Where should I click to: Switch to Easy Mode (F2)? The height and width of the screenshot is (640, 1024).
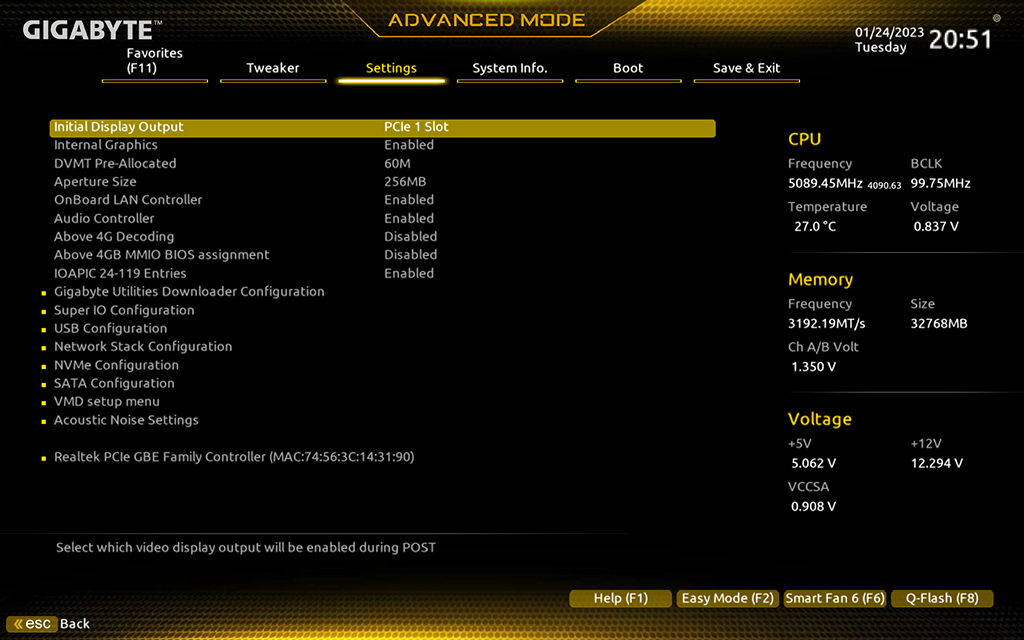click(728, 598)
